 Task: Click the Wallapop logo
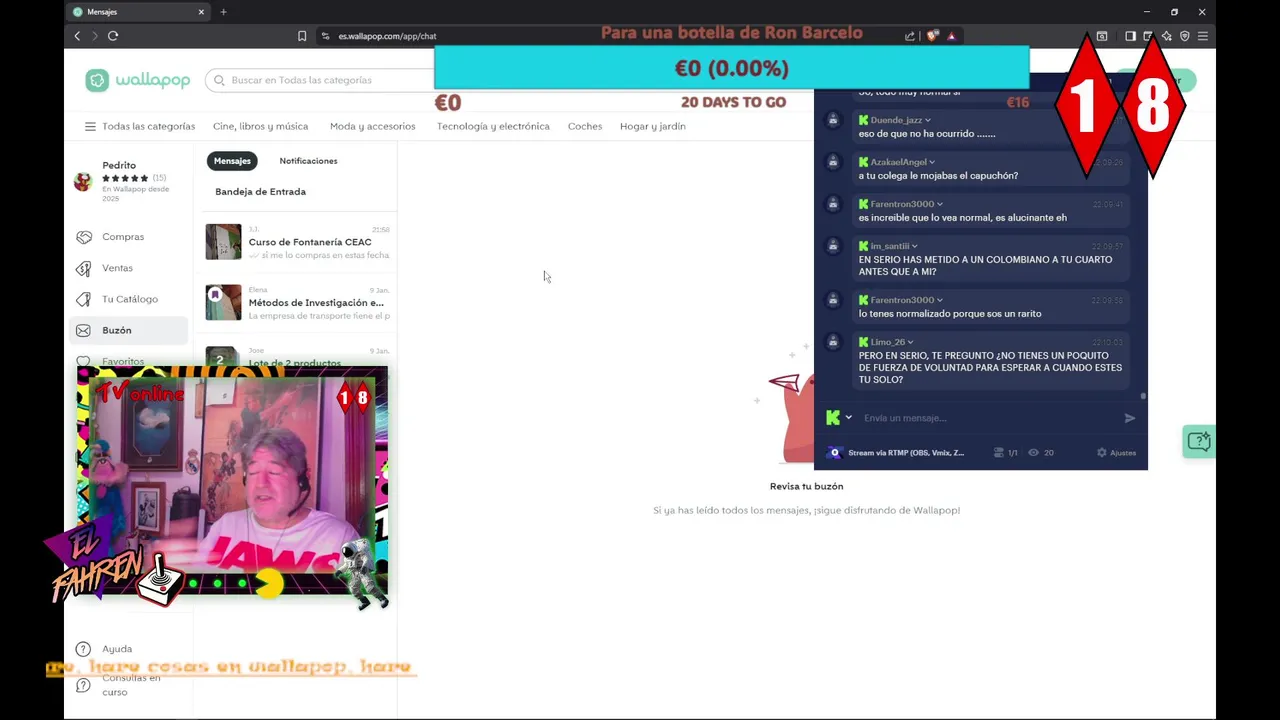[138, 80]
